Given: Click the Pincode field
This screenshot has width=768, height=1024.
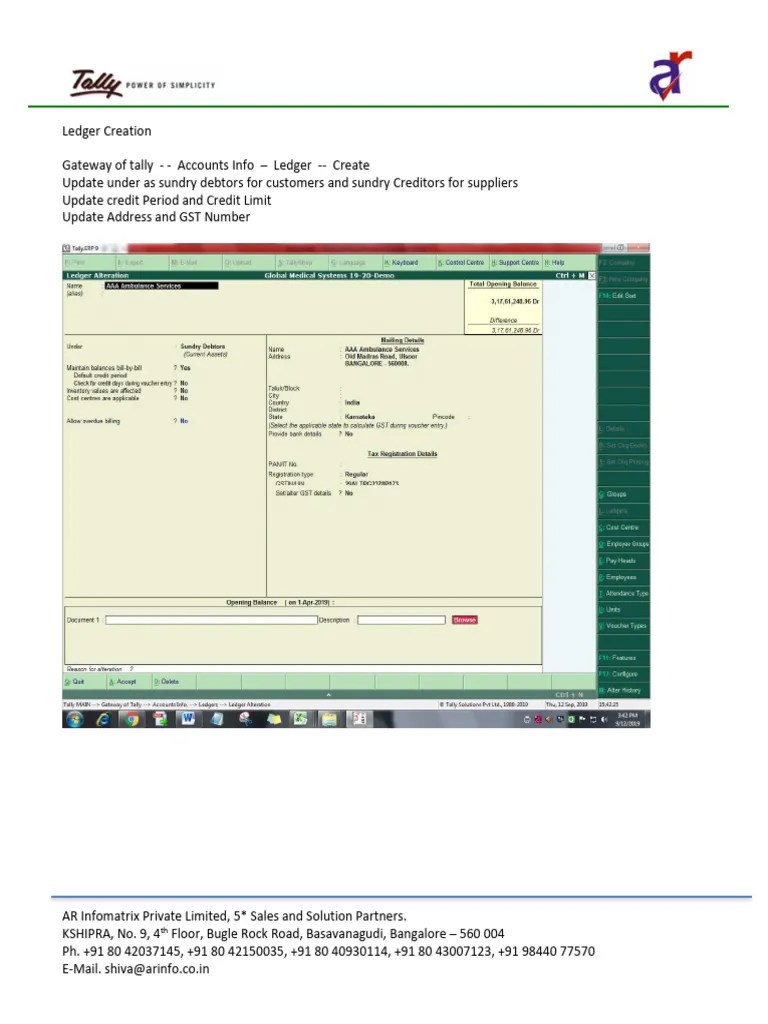Looking at the screenshot, I should [x=451, y=417].
